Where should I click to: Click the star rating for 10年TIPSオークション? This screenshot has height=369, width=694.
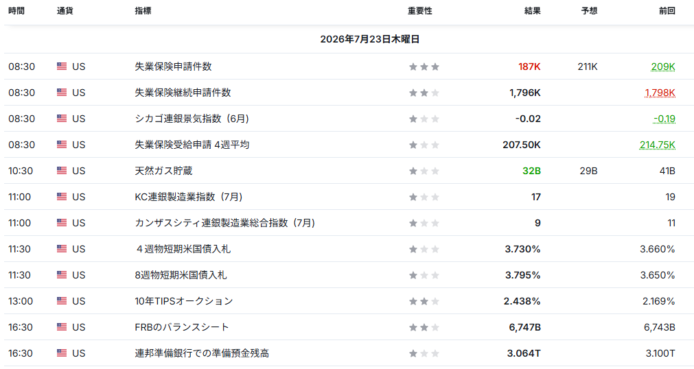click(424, 301)
